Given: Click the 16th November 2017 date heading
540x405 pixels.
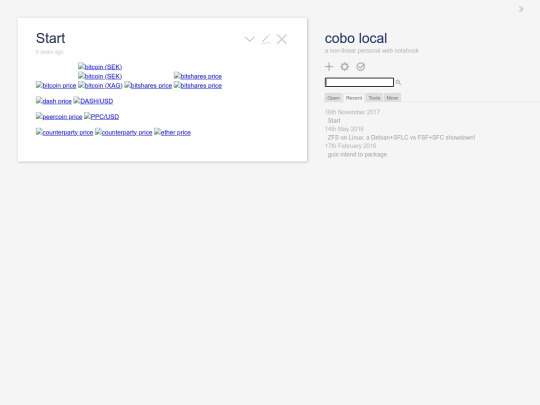Looking at the screenshot, I should coord(352,112).
